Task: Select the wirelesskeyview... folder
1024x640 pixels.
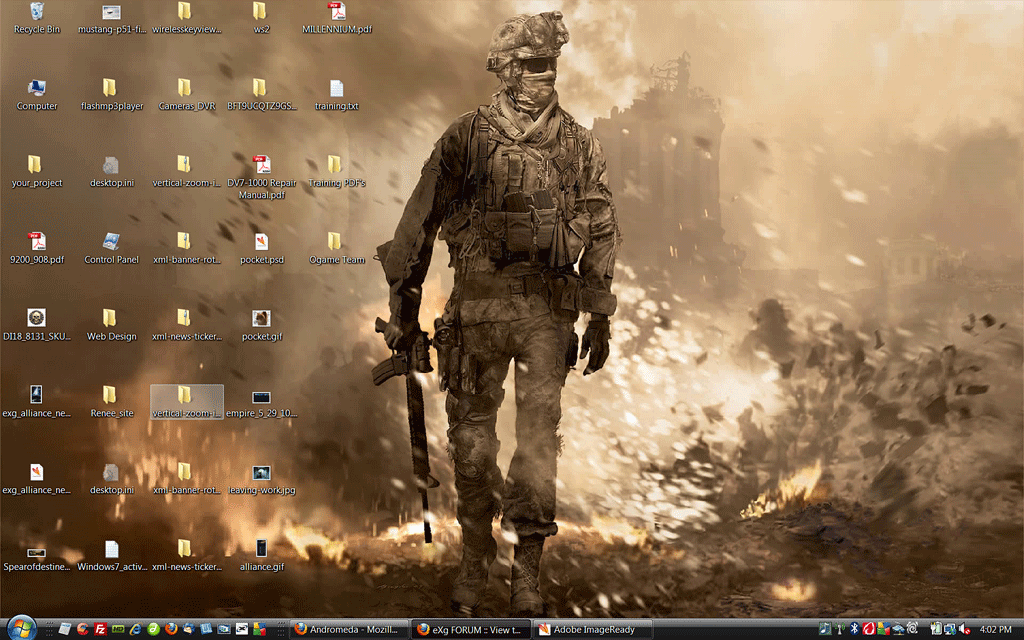Action: click(187, 18)
